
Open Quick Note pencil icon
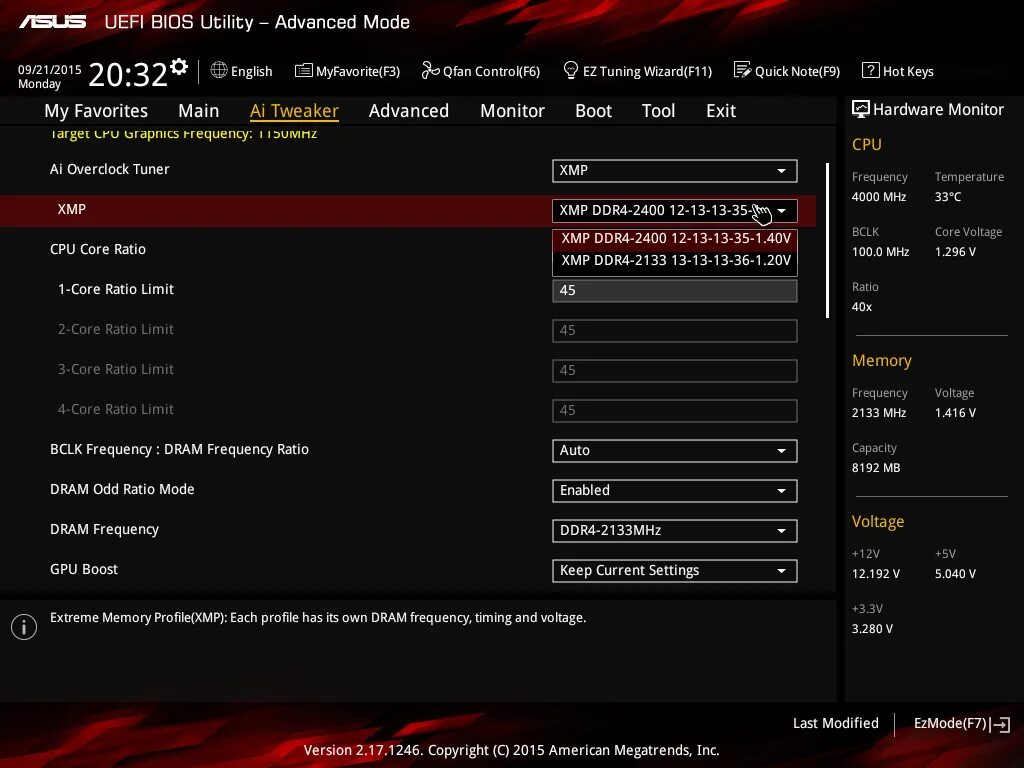pos(743,70)
